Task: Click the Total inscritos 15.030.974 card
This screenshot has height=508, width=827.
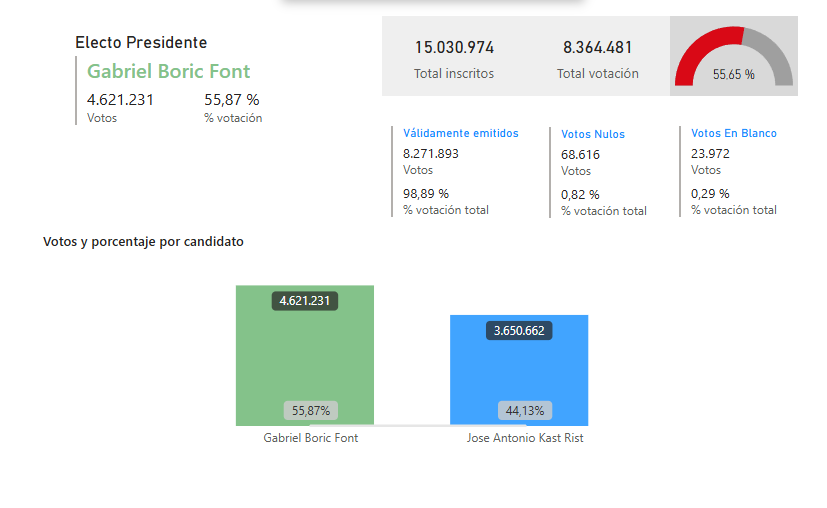Action: pyautogui.click(x=454, y=58)
